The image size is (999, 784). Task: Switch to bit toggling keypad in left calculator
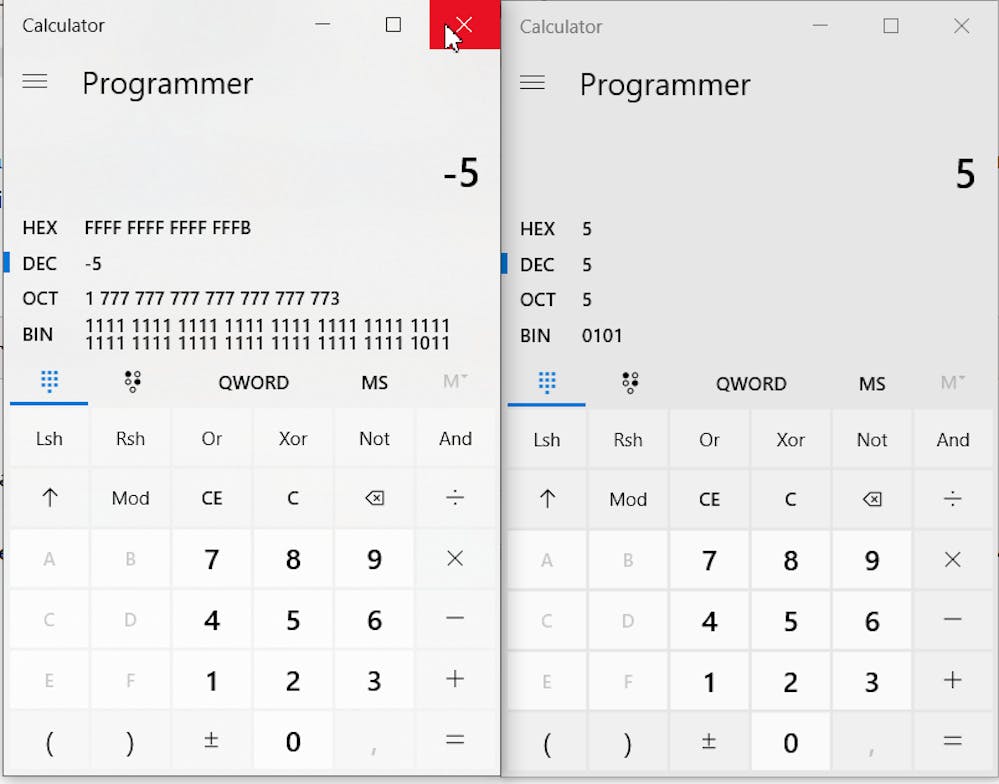click(x=132, y=381)
